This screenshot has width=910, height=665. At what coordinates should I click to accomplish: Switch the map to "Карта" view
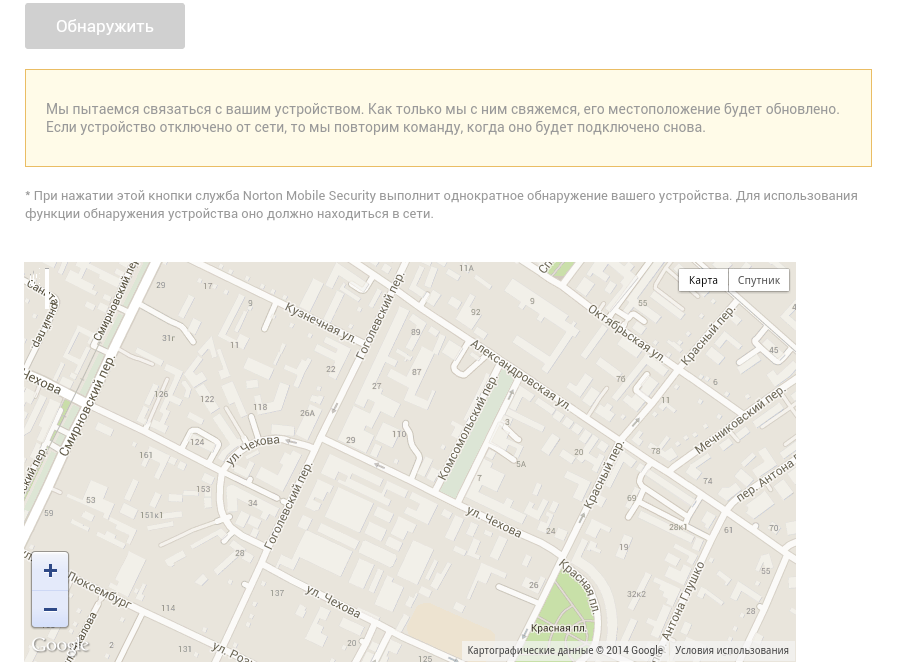tap(703, 280)
